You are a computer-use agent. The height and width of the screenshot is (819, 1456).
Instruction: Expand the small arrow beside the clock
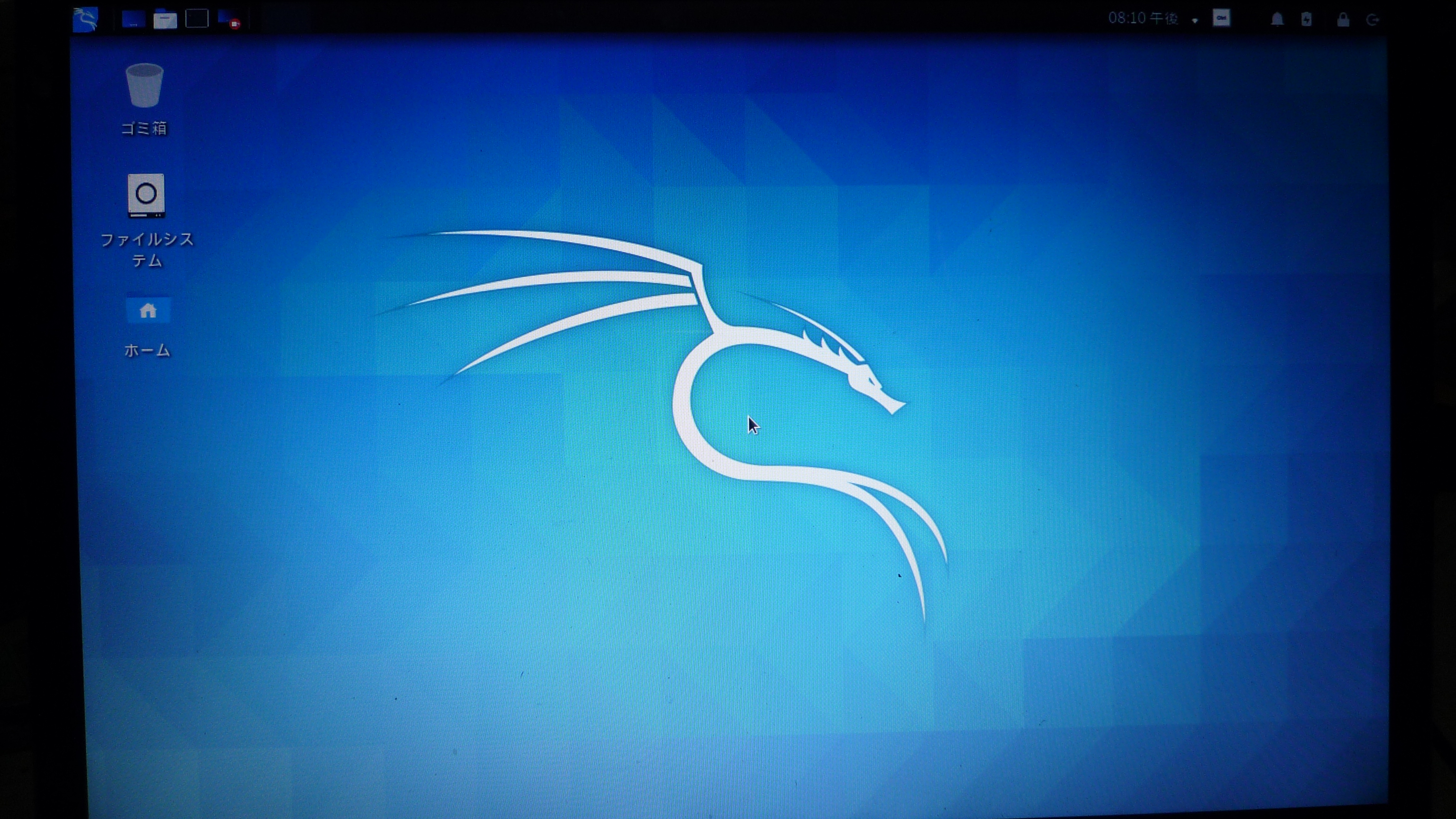pos(1195,21)
